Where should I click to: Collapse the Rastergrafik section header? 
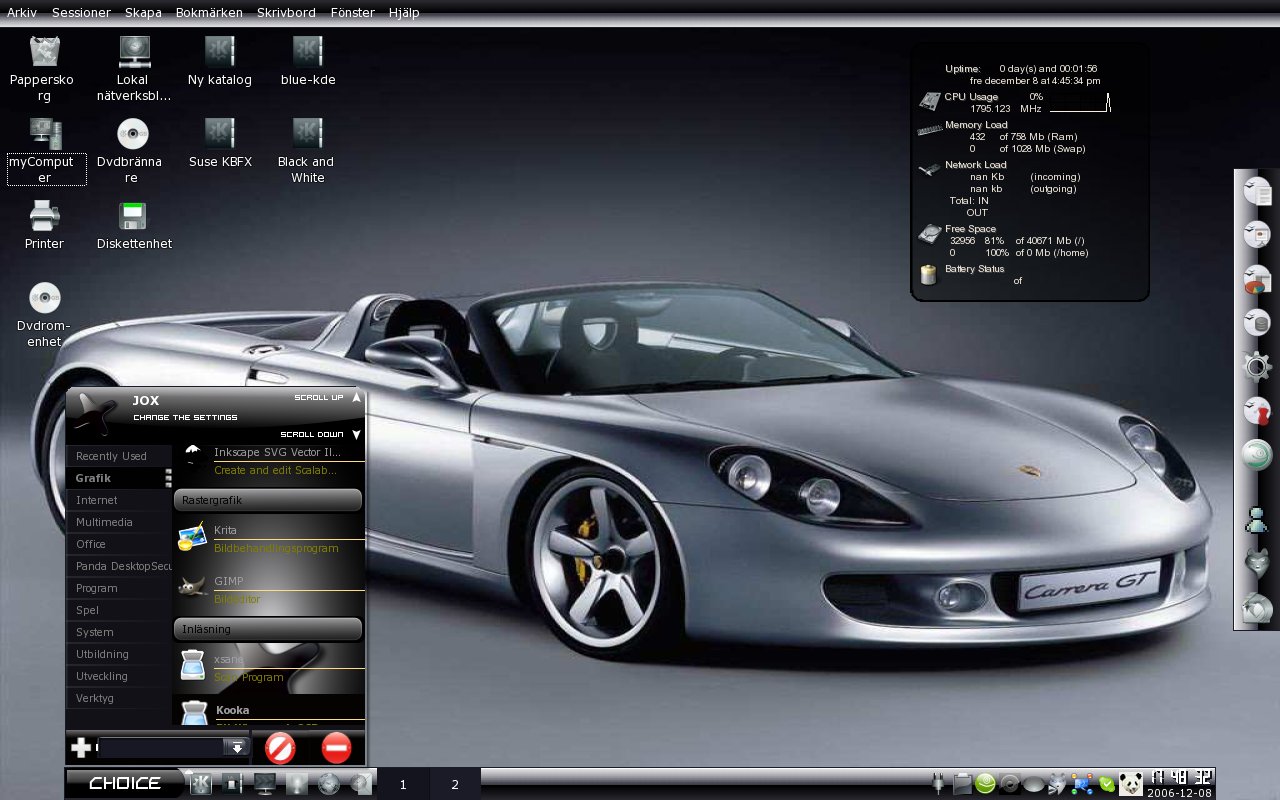coord(268,499)
